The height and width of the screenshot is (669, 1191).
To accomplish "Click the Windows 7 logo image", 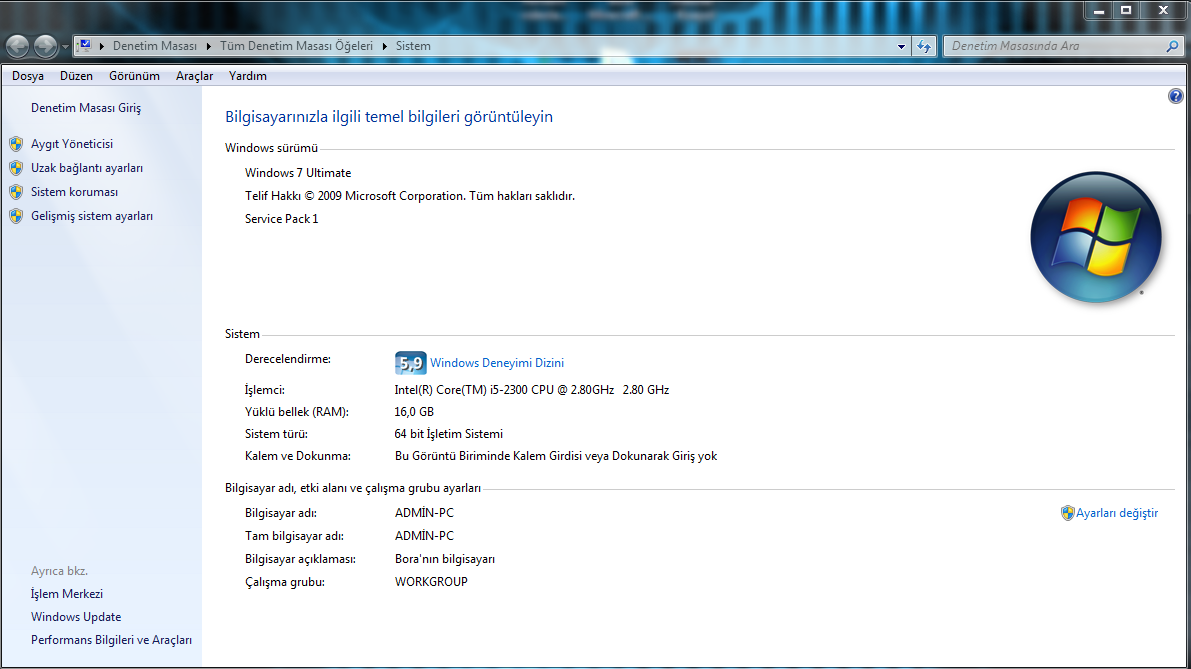I will click(1096, 237).
